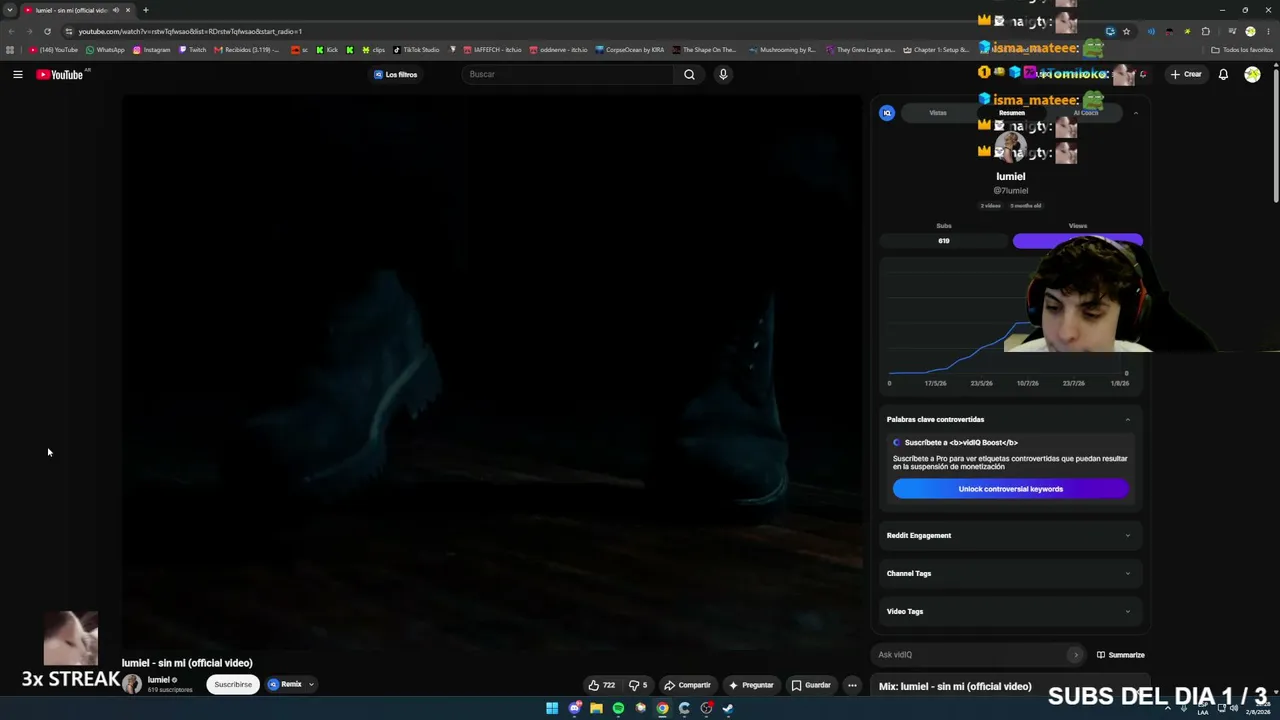Open the Instagram bookmark
The width and height of the screenshot is (1280, 720).
(x=152, y=50)
